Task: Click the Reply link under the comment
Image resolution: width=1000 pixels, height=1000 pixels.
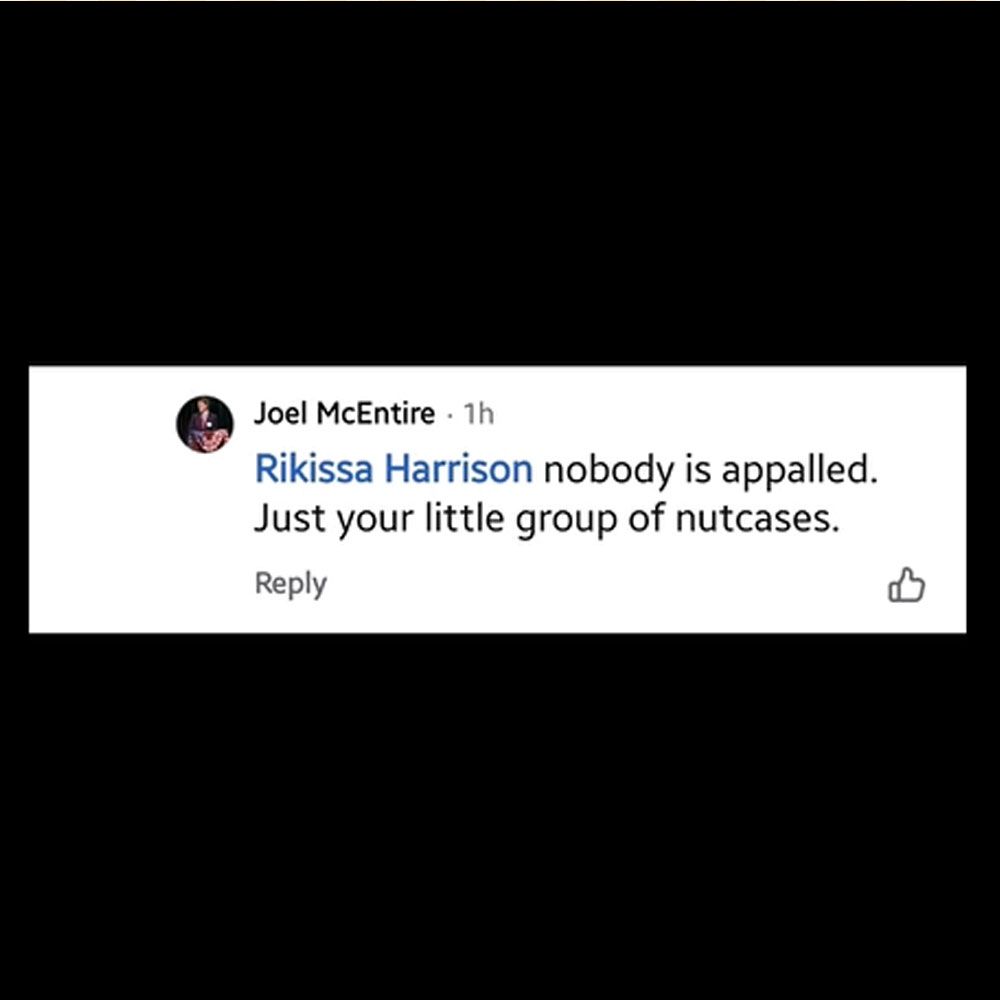Action: (291, 584)
